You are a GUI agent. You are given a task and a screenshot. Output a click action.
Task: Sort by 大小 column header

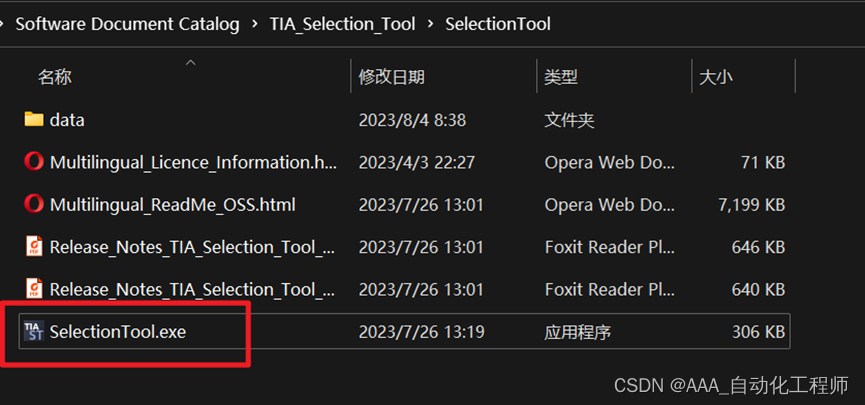point(716,77)
